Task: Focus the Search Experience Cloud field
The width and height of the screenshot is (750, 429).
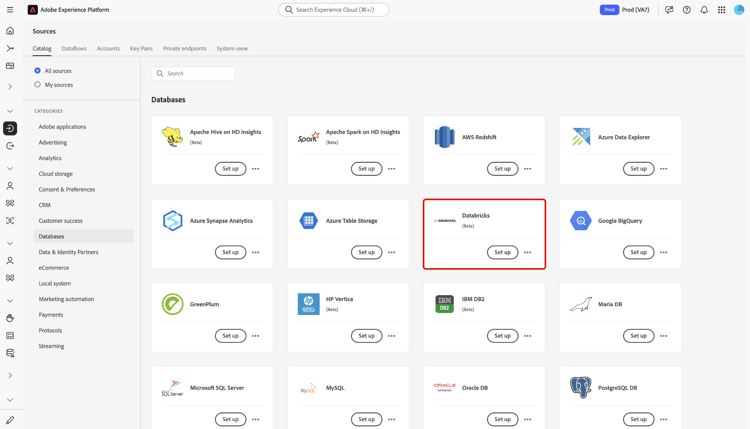Action: [x=333, y=10]
